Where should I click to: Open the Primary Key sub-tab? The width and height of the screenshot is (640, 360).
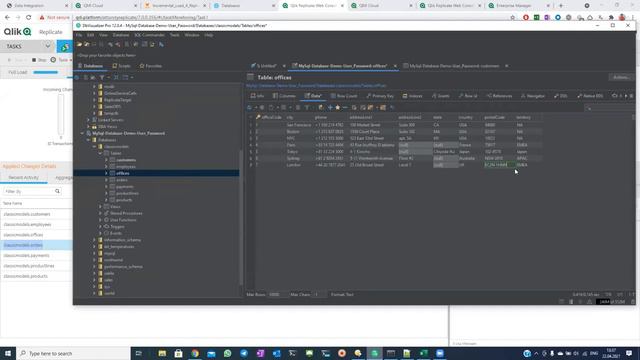click(x=380, y=96)
